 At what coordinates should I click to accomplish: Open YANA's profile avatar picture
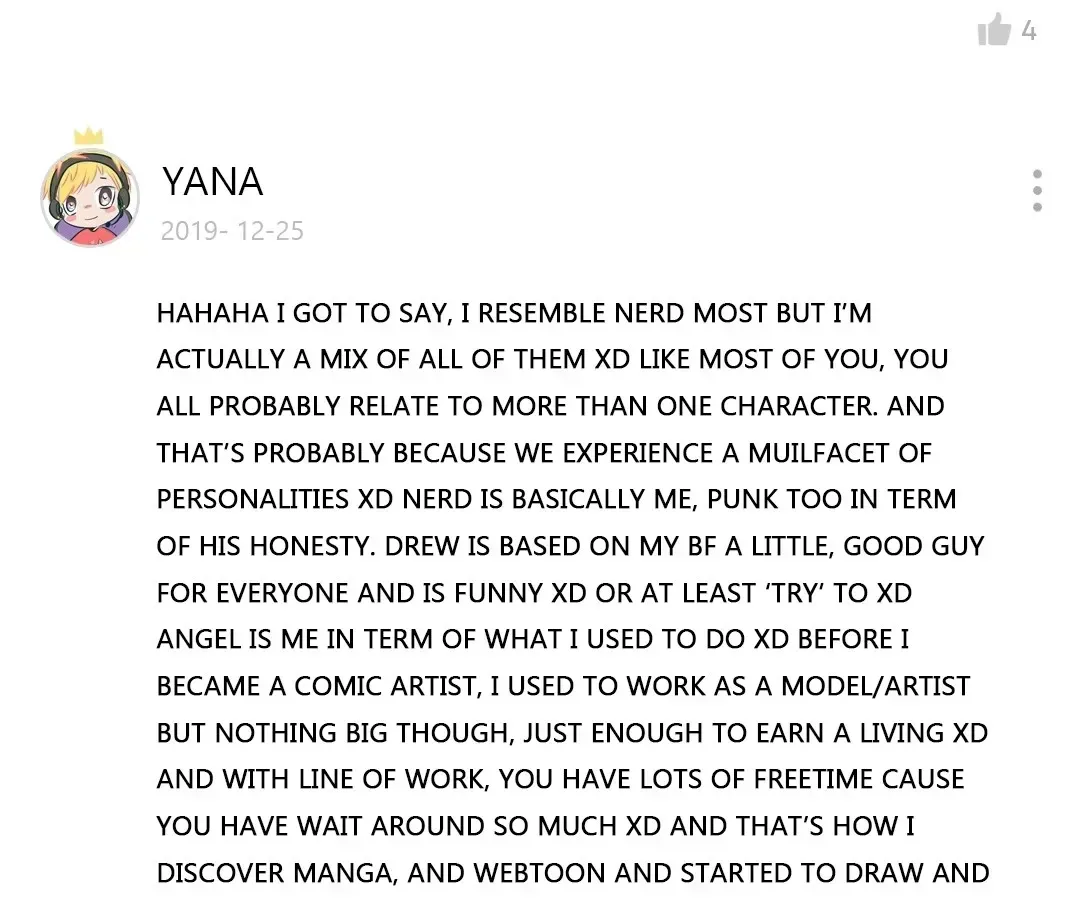(x=90, y=198)
